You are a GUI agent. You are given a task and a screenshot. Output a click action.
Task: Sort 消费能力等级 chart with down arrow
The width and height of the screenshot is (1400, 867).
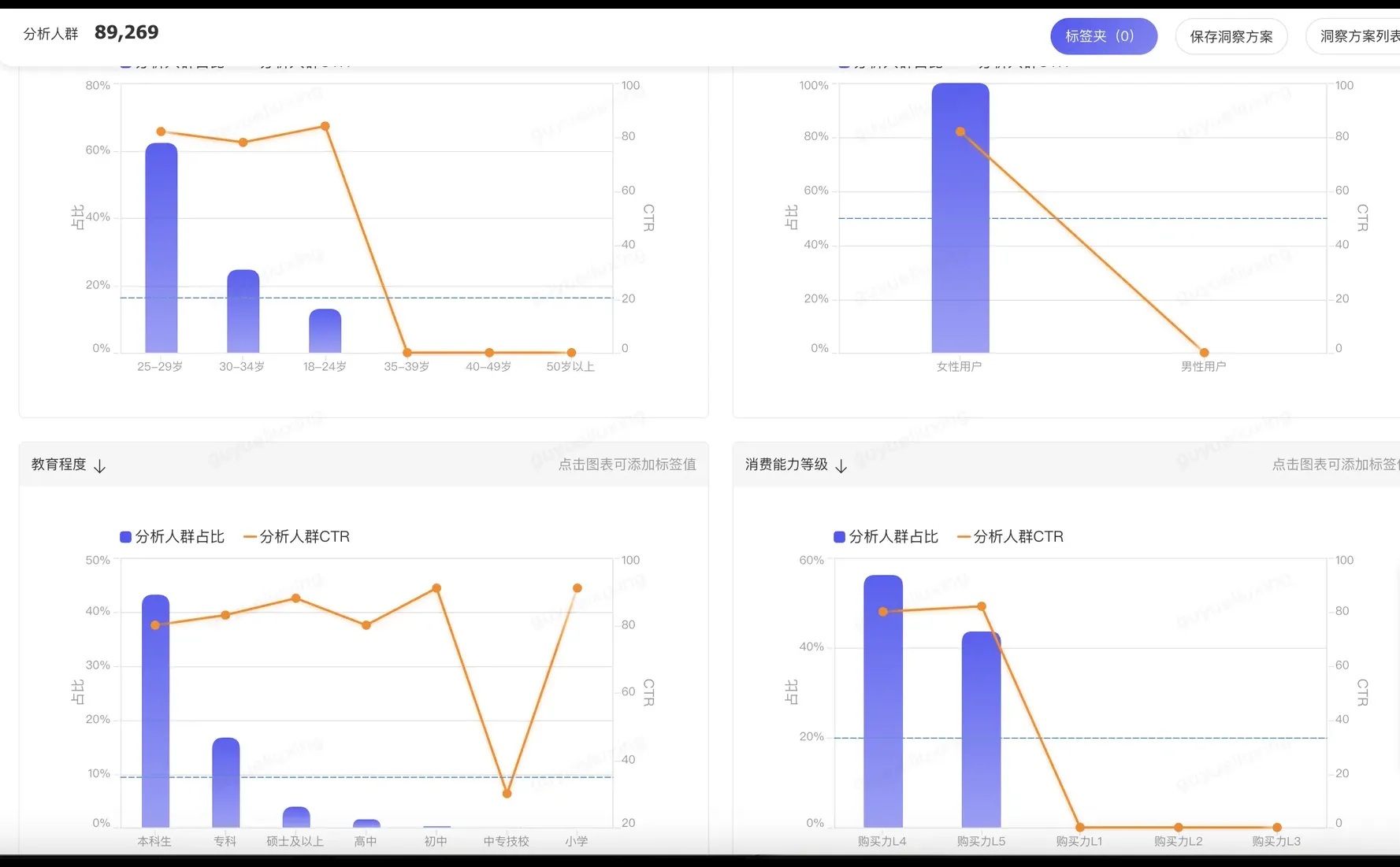click(x=841, y=465)
